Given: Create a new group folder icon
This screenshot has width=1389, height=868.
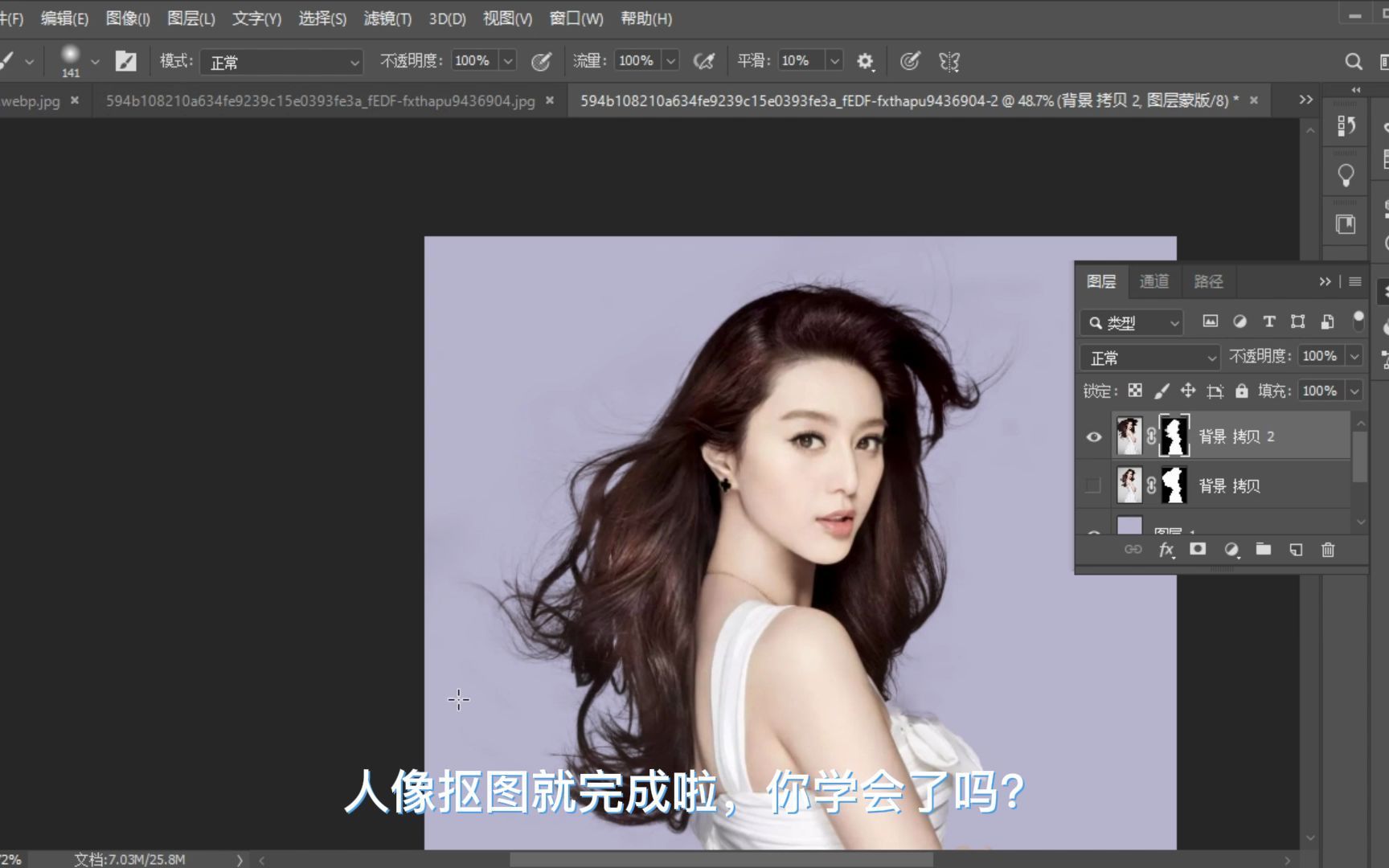Looking at the screenshot, I should pyautogui.click(x=1264, y=549).
